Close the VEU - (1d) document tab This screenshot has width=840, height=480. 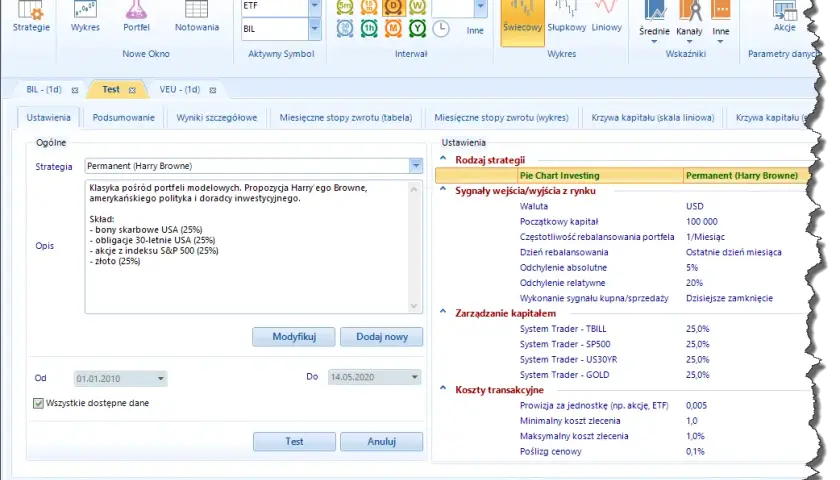[x=213, y=91]
